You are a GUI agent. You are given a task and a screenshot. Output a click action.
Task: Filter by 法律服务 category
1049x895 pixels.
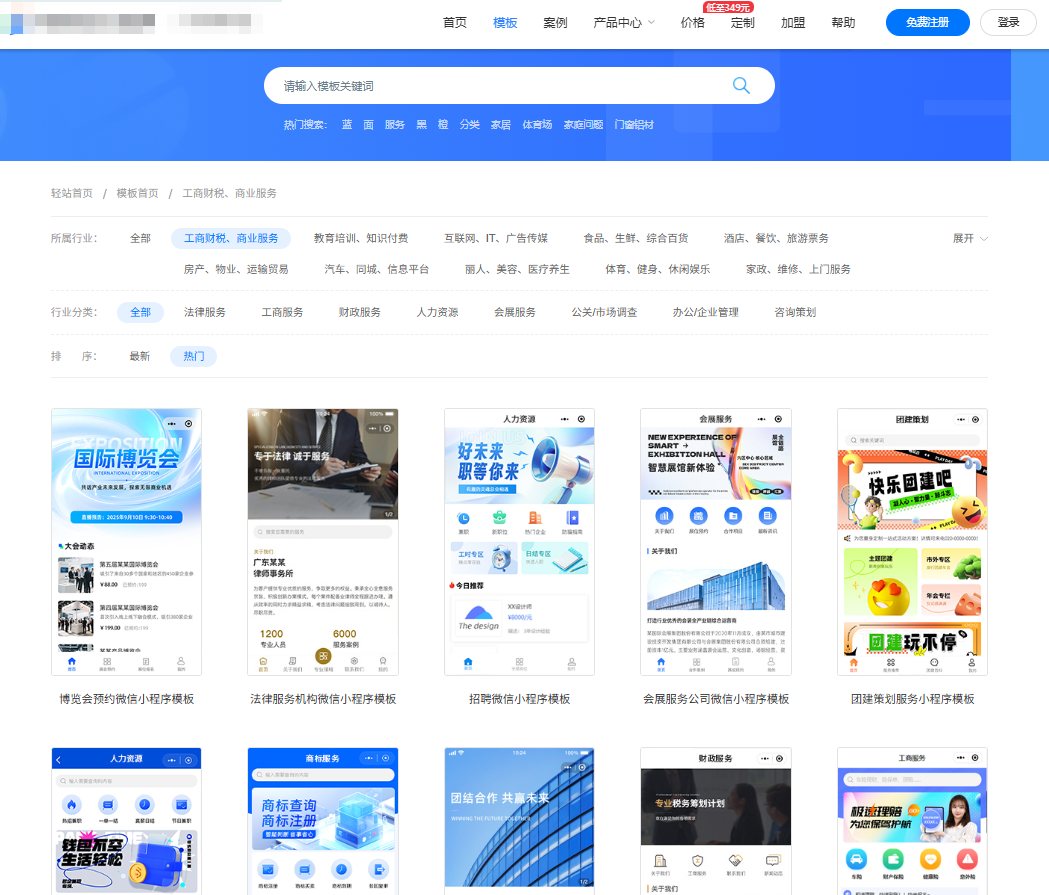pyautogui.click(x=205, y=312)
